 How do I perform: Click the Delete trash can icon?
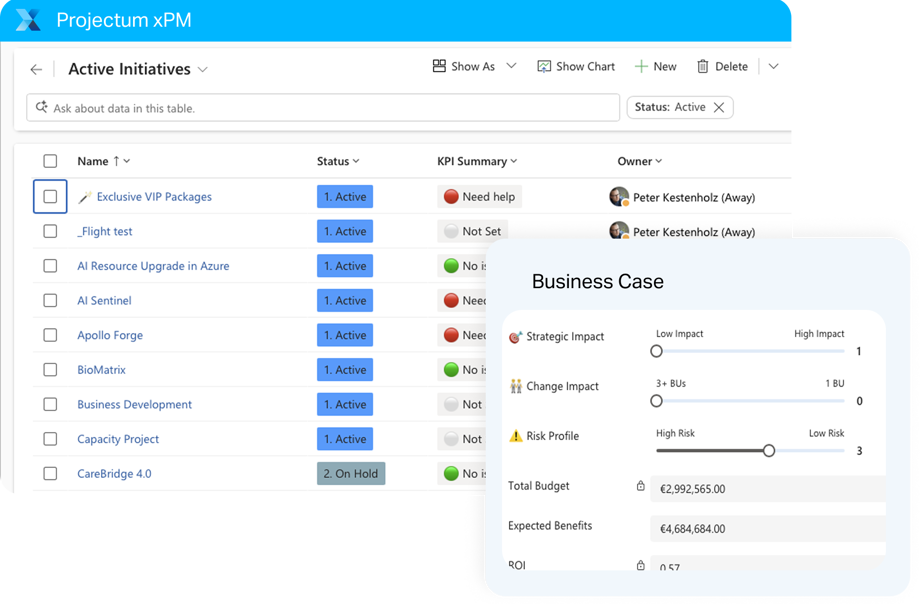click(703, 67)
